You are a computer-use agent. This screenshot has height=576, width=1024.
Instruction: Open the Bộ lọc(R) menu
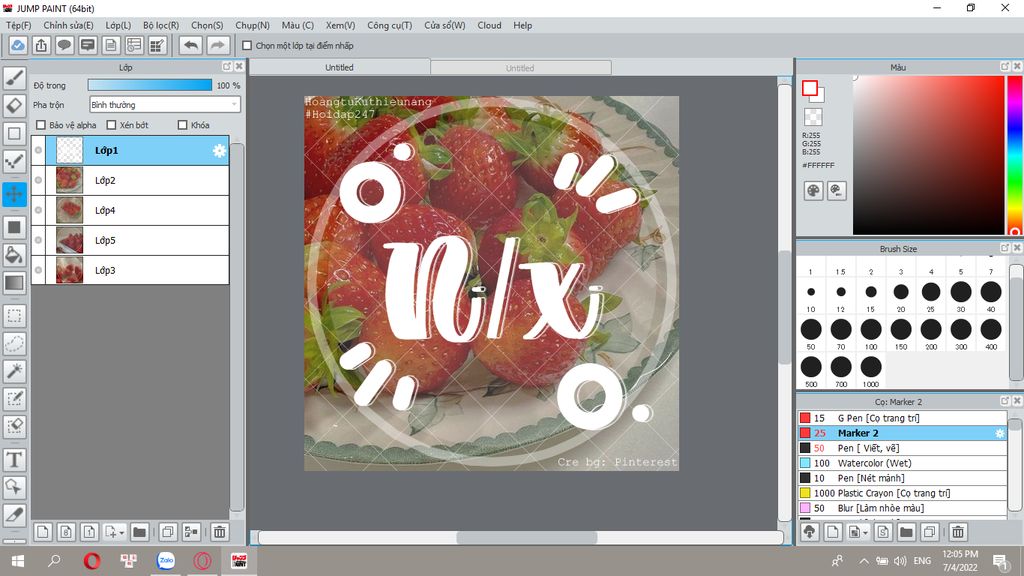pos(161,25)
